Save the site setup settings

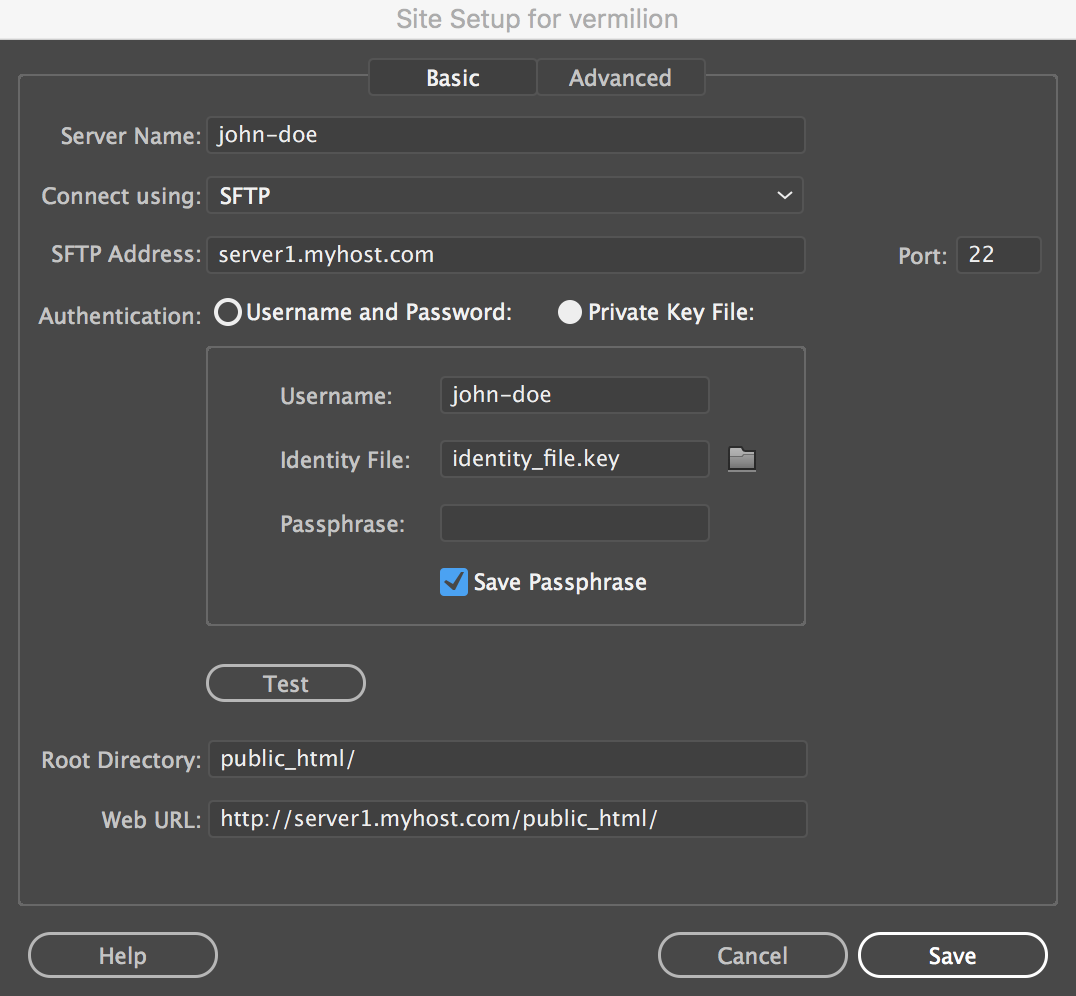tap(951, 955)
